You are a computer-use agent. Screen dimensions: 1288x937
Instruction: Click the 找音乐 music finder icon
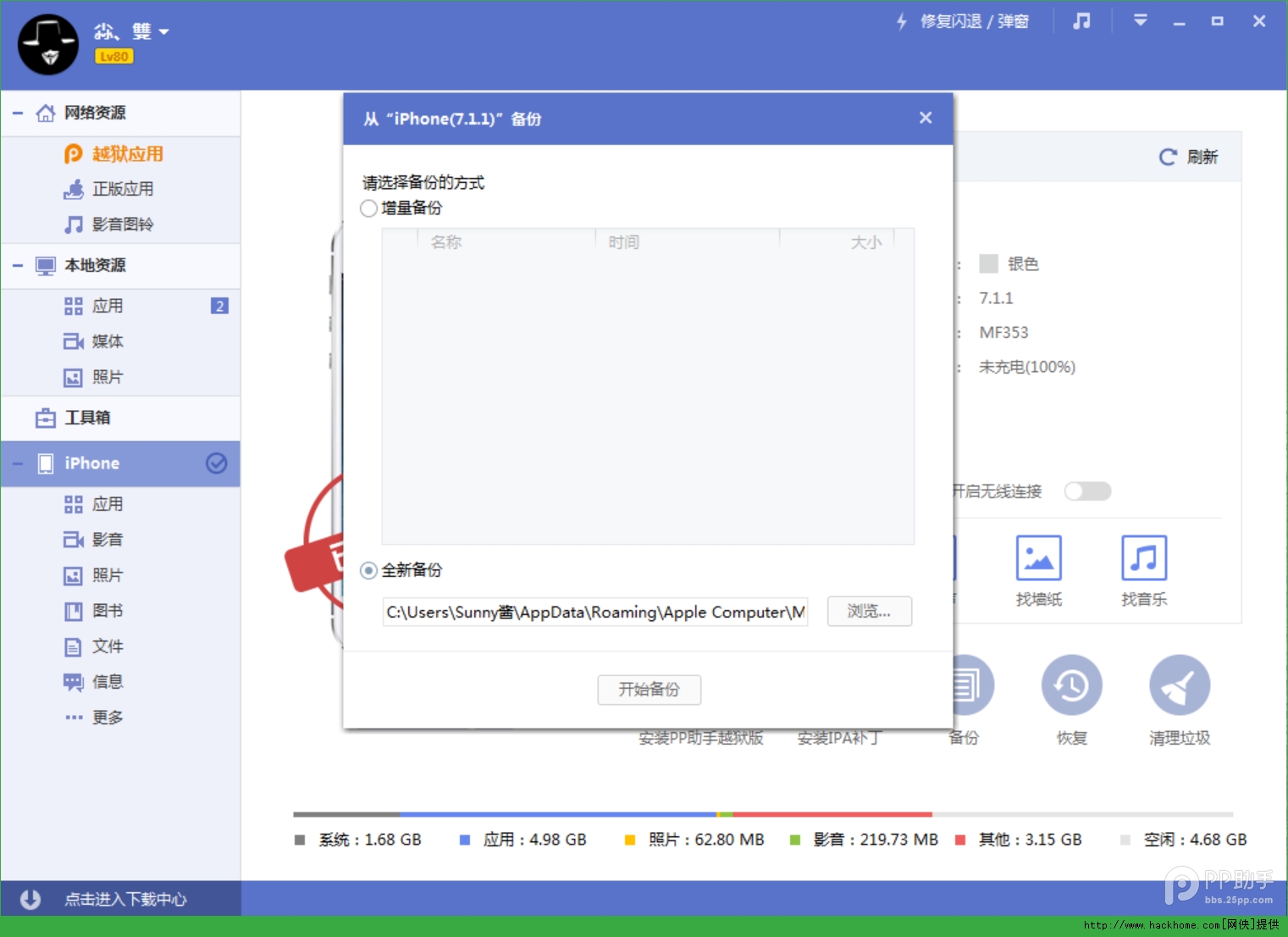1143,558
